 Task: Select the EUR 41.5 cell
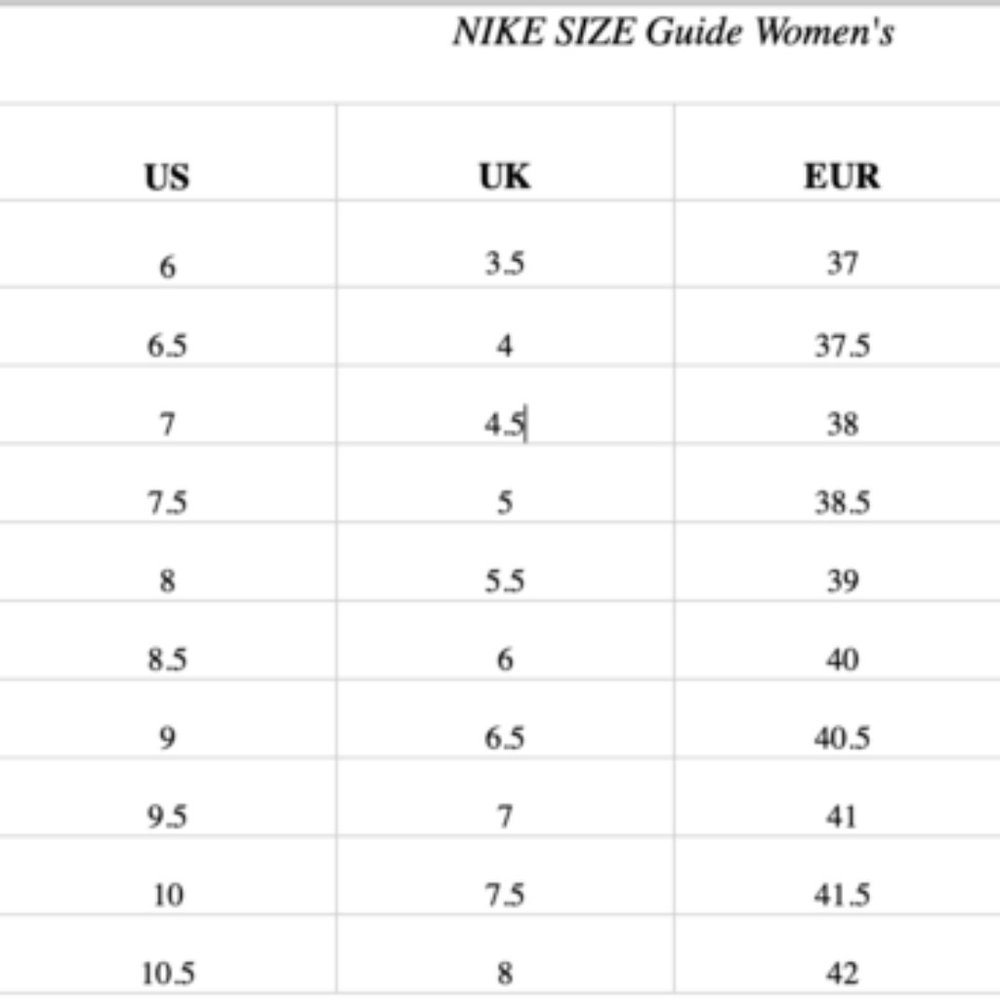842,894
